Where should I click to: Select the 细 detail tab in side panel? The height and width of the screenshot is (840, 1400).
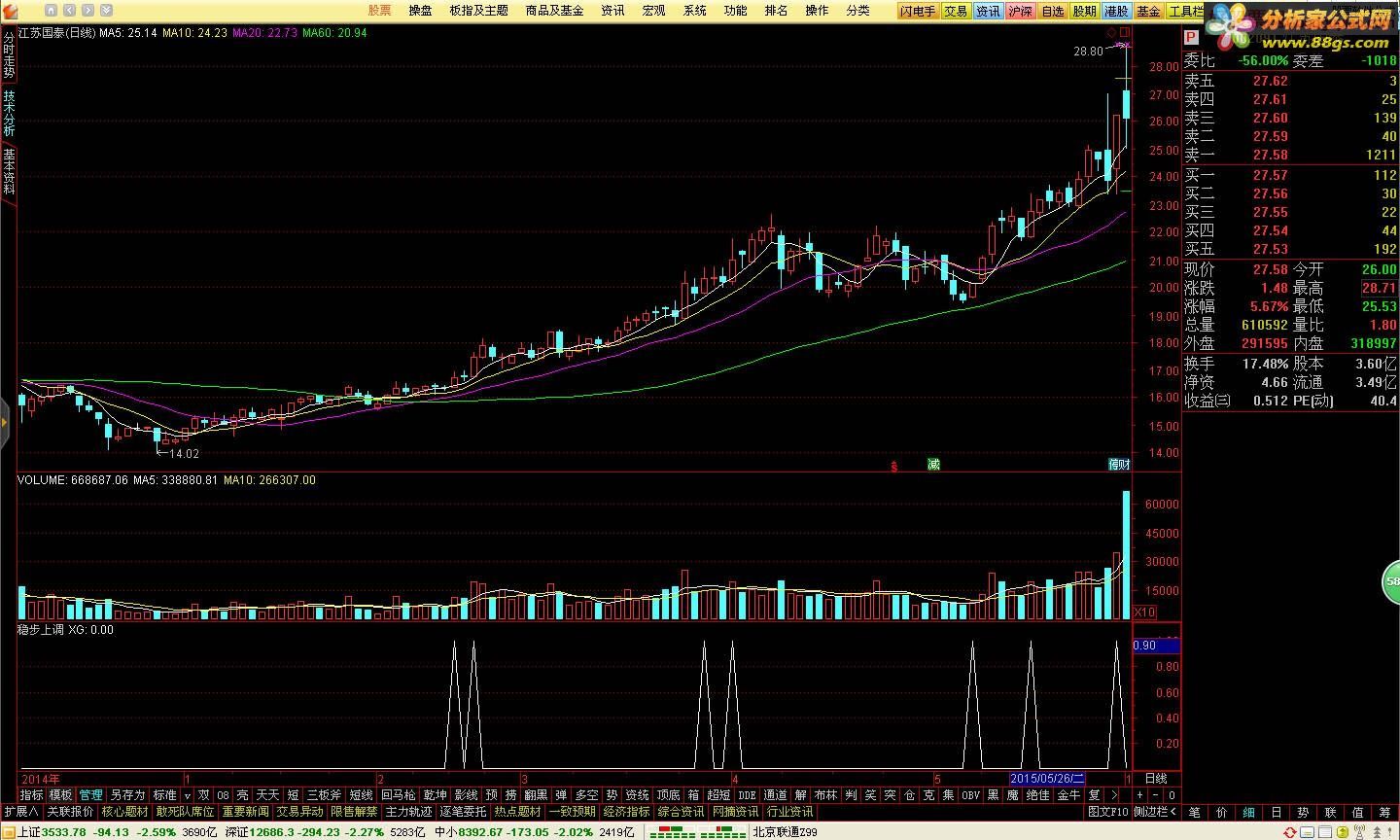(1249, 812)
